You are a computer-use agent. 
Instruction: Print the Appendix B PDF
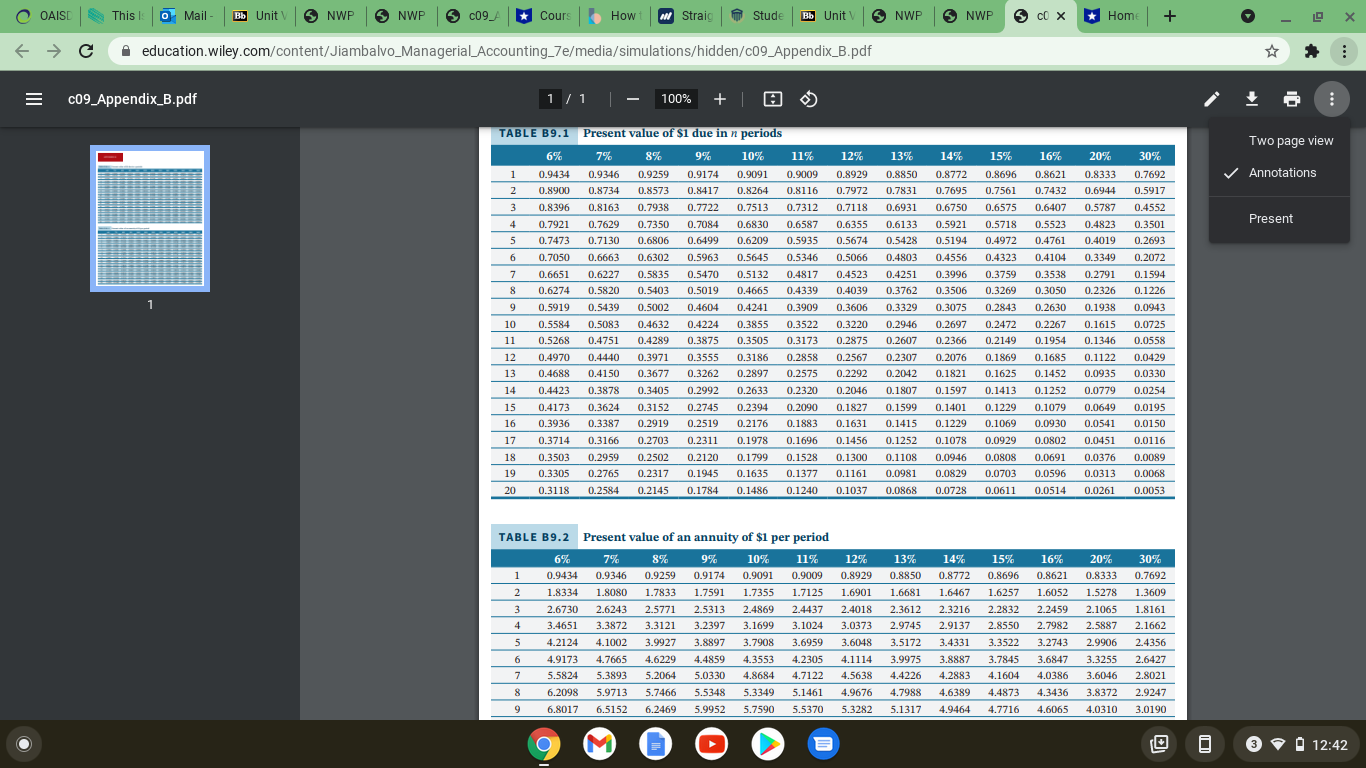tap(1291, 98)
